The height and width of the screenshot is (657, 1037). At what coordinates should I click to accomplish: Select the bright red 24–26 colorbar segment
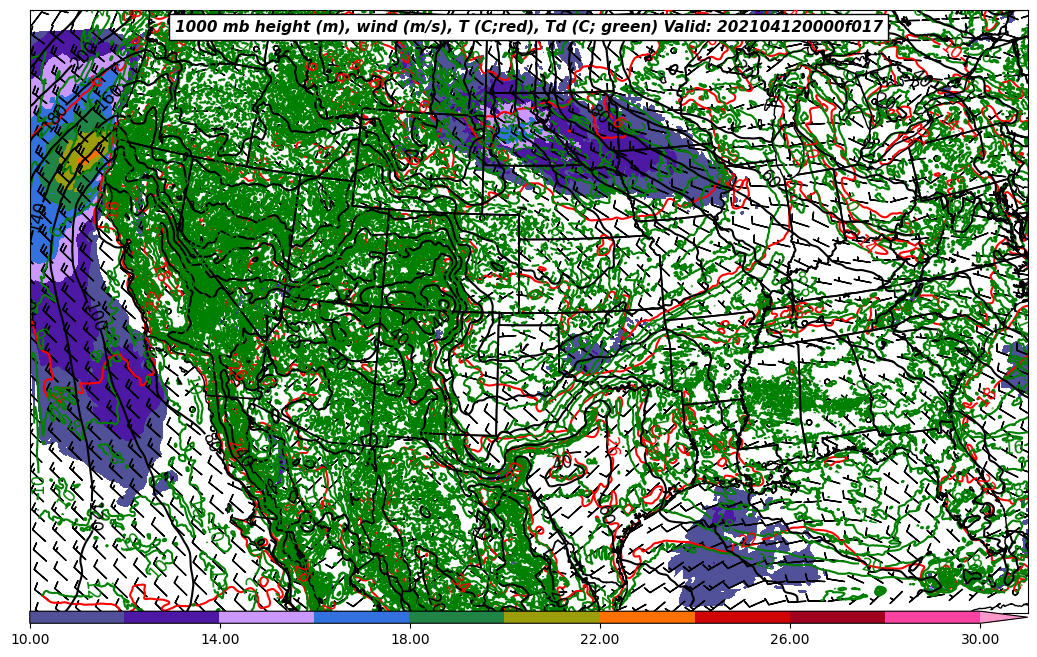[x=742, y=617]
